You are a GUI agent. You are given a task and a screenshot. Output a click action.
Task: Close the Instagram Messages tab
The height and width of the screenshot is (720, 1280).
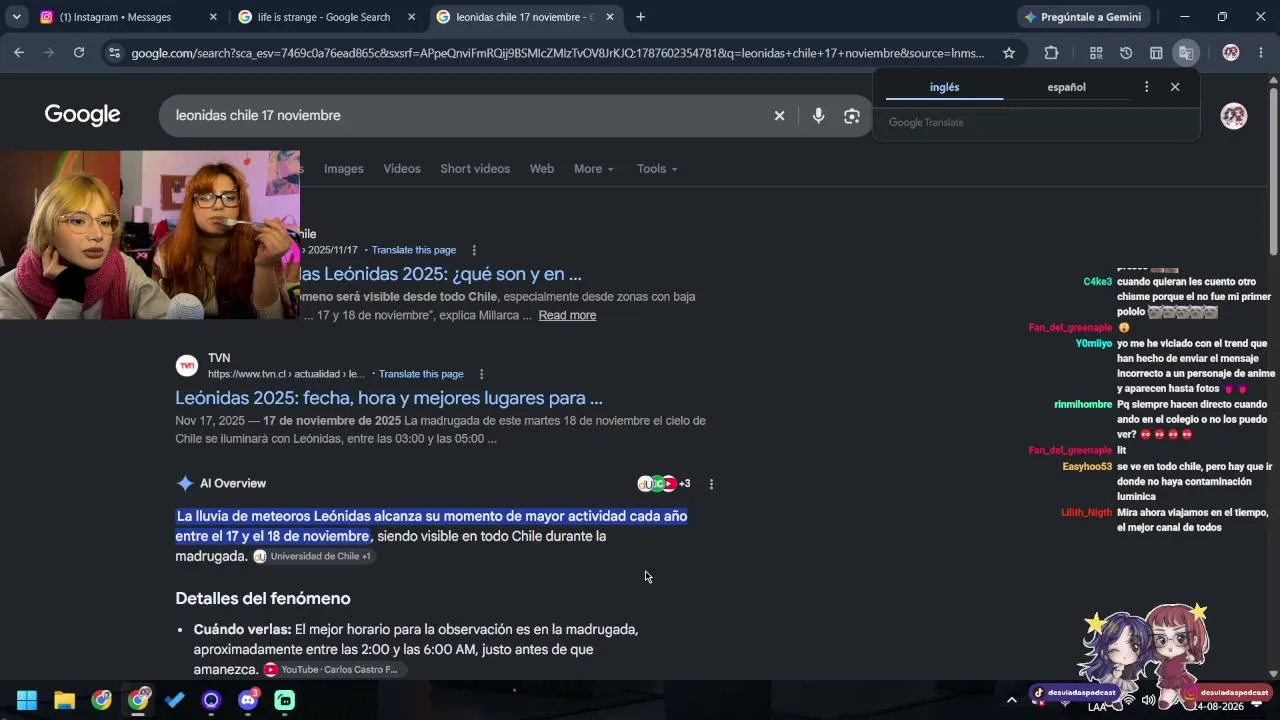[x=213, y=17]
